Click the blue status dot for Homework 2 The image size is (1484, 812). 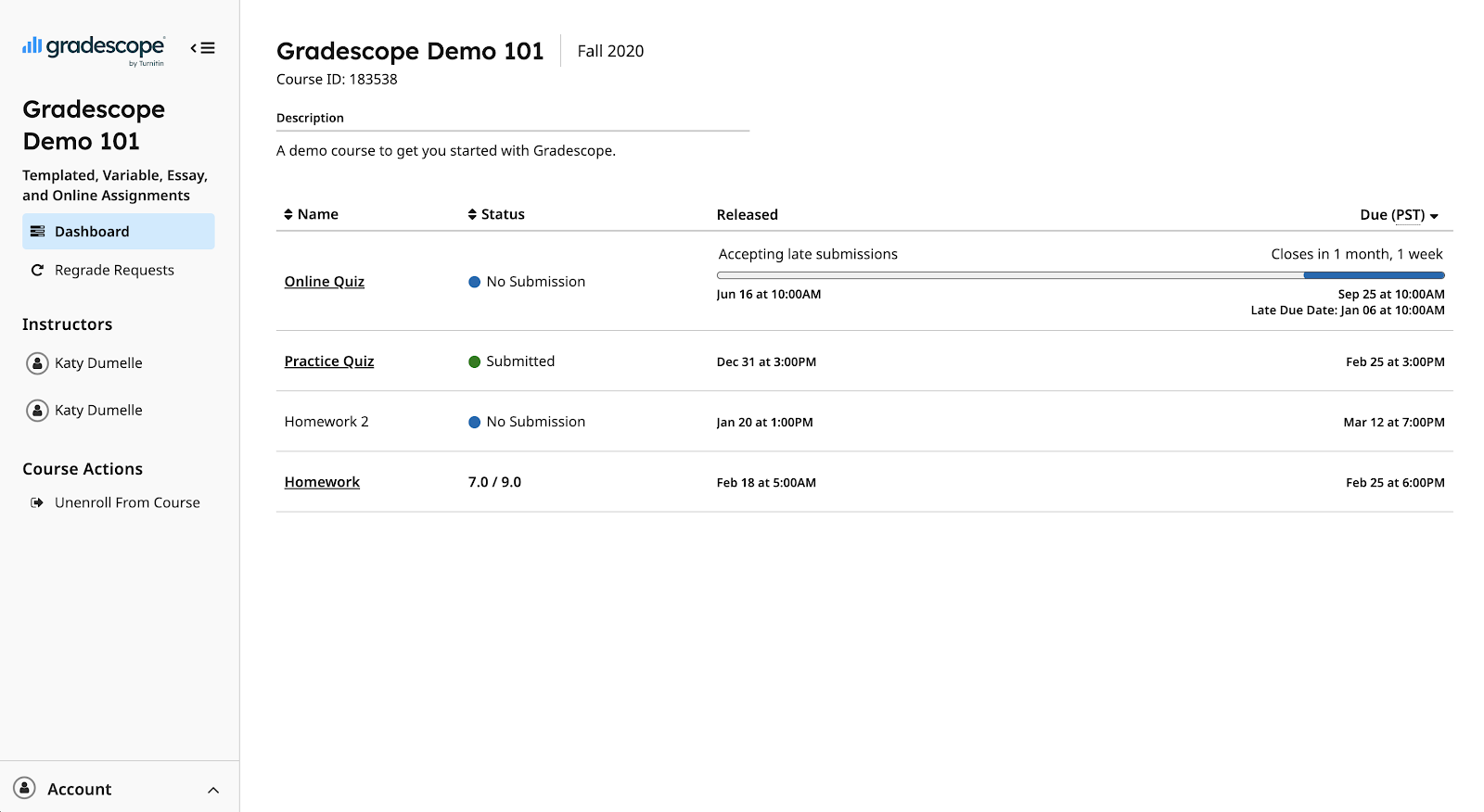474,422
